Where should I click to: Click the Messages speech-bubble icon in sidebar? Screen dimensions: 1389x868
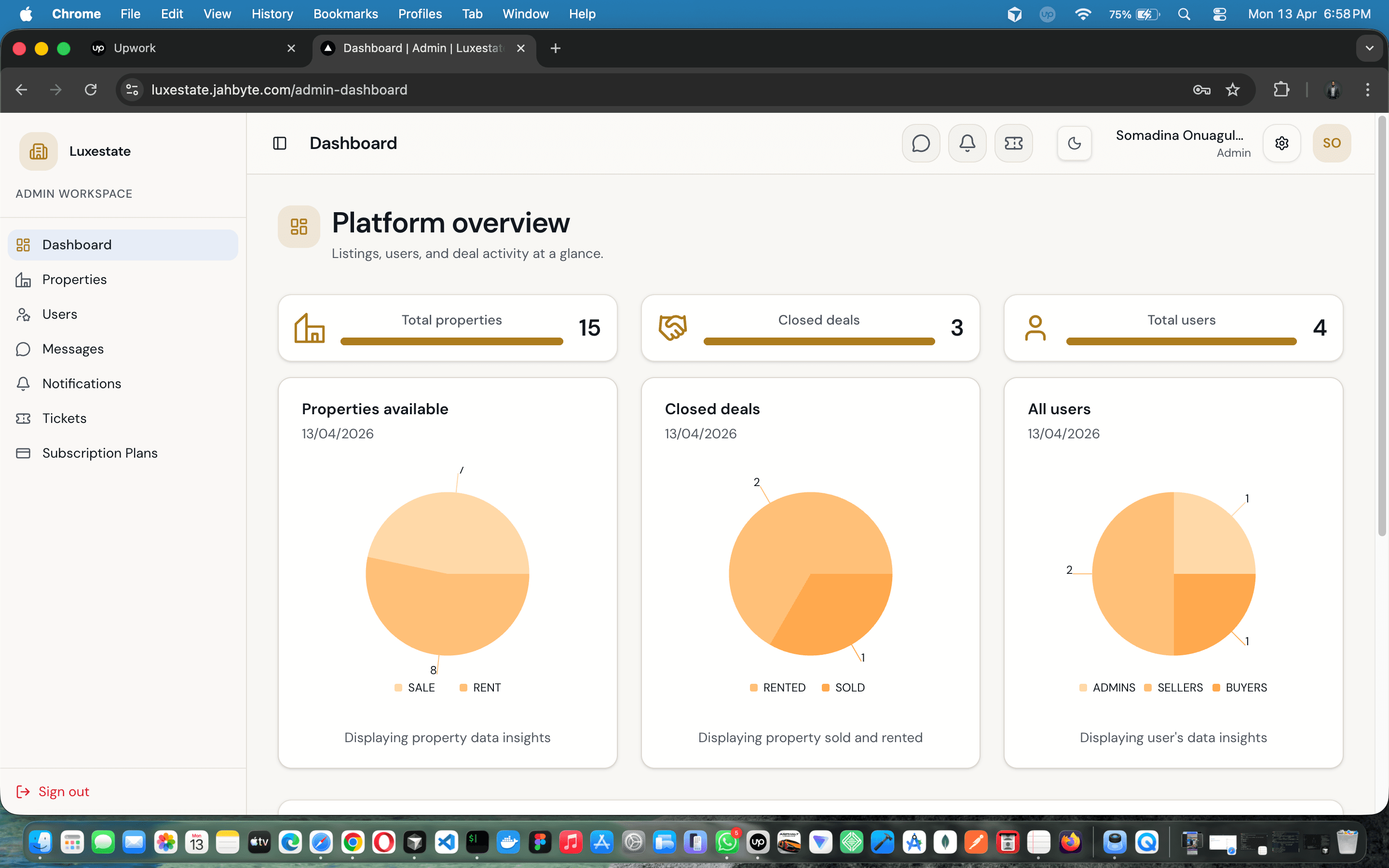[23, 349]
